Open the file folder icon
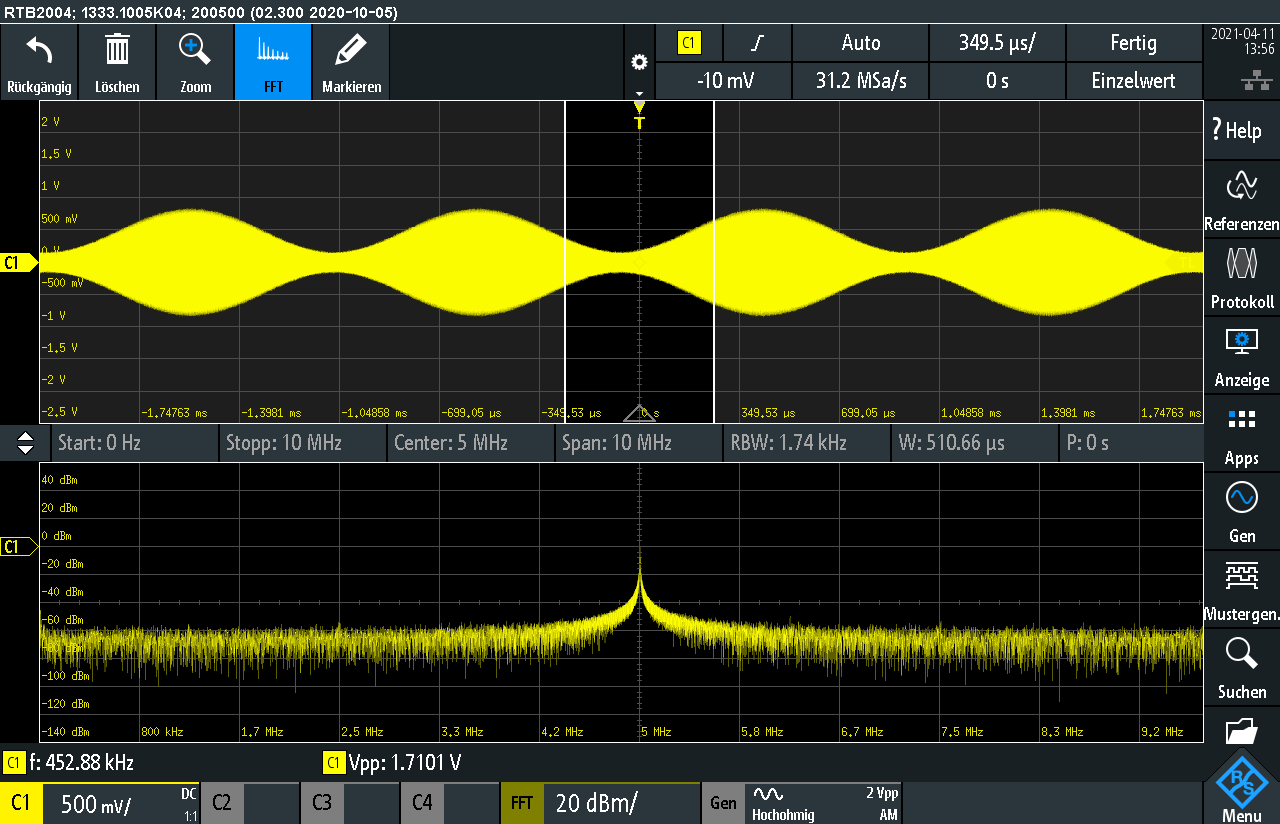1280x824 pixels. click(x=1241, y=730)
